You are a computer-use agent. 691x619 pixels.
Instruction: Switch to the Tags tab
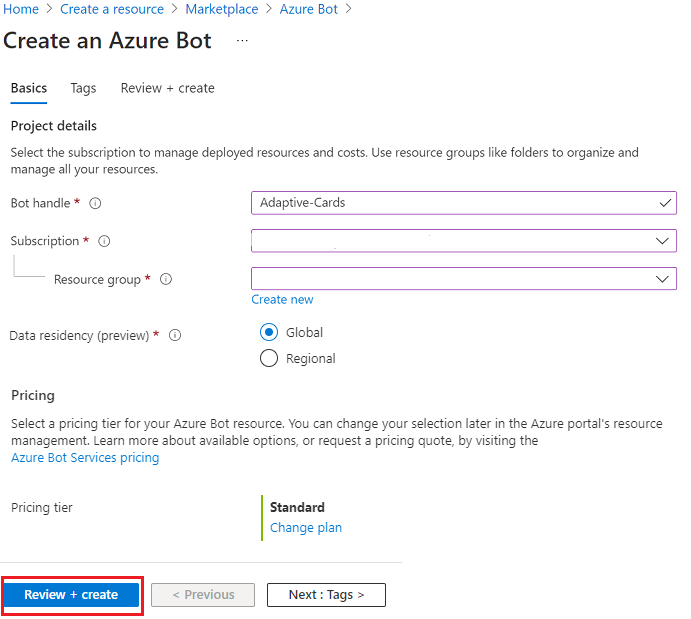coord(83,88)
